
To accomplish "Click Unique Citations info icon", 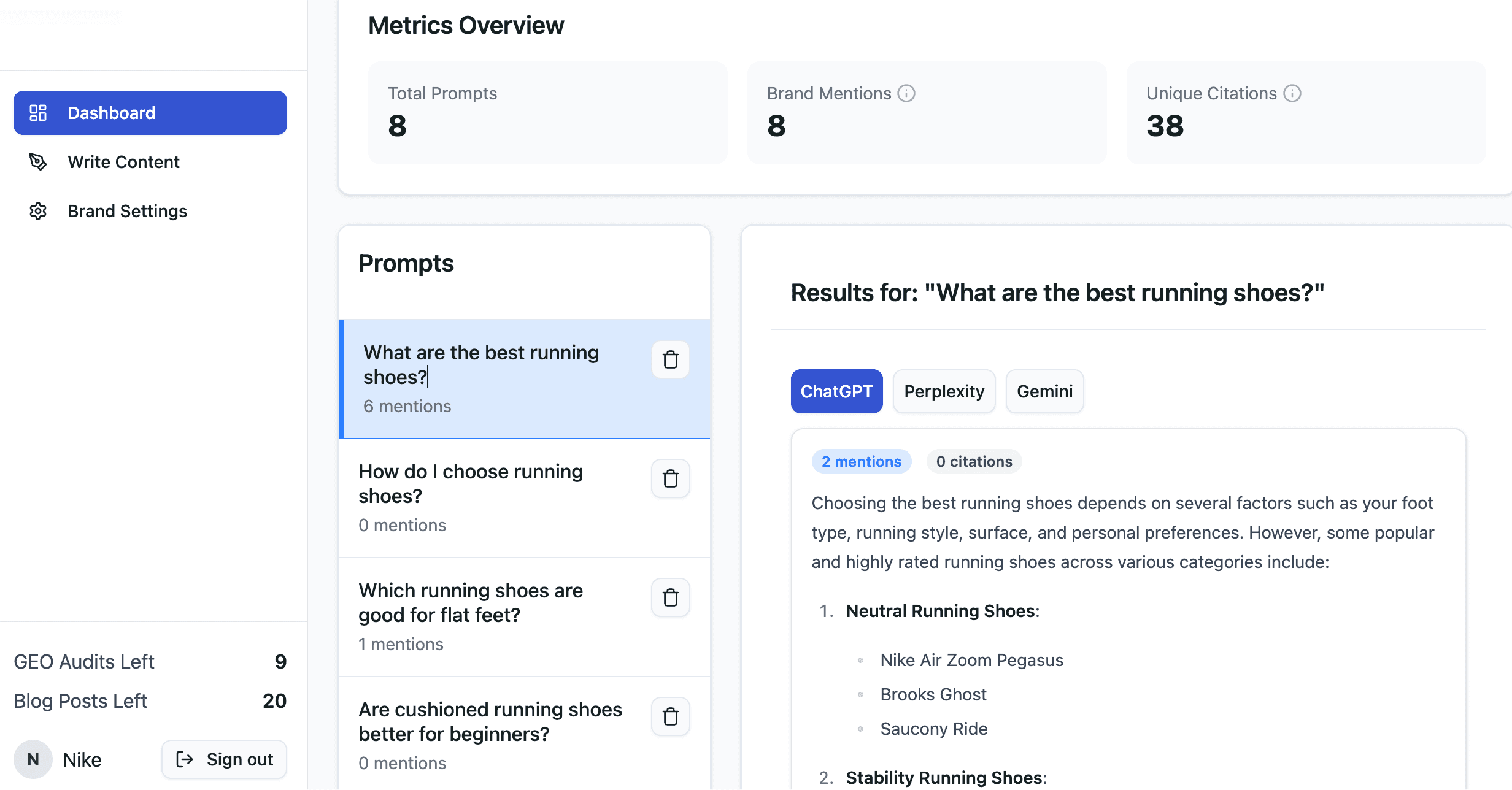I will 1292,93.
